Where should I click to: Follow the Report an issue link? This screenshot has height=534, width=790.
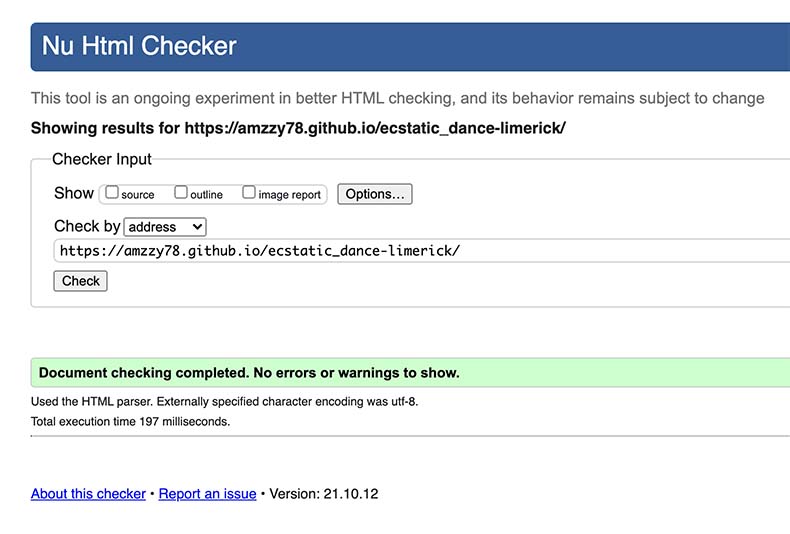pos(208,494)
